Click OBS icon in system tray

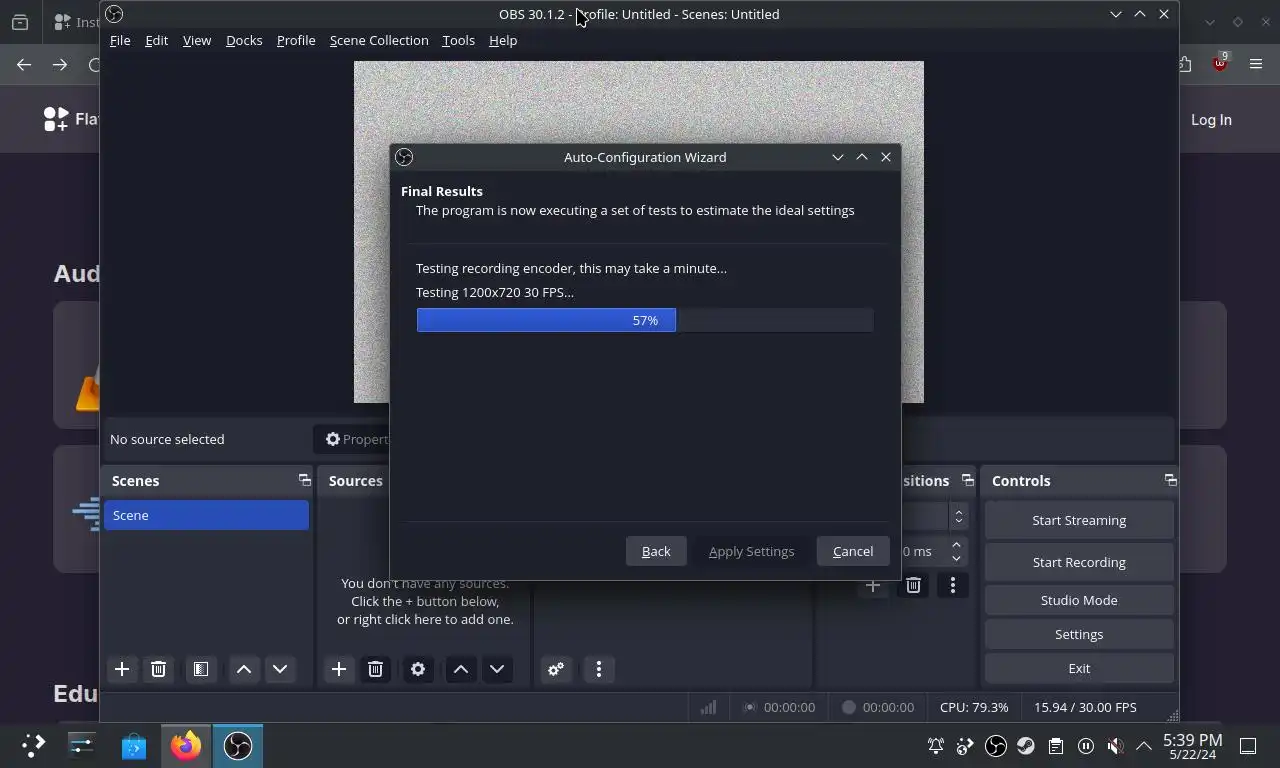(996, 746)
